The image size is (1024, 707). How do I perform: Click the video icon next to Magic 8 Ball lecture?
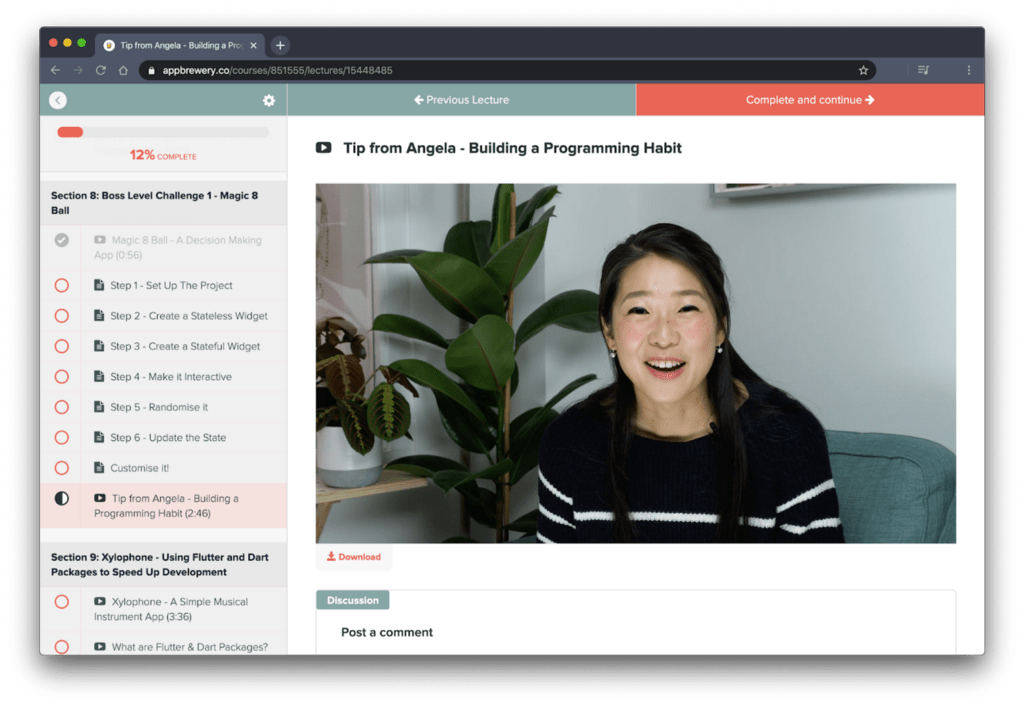(99, 240)
